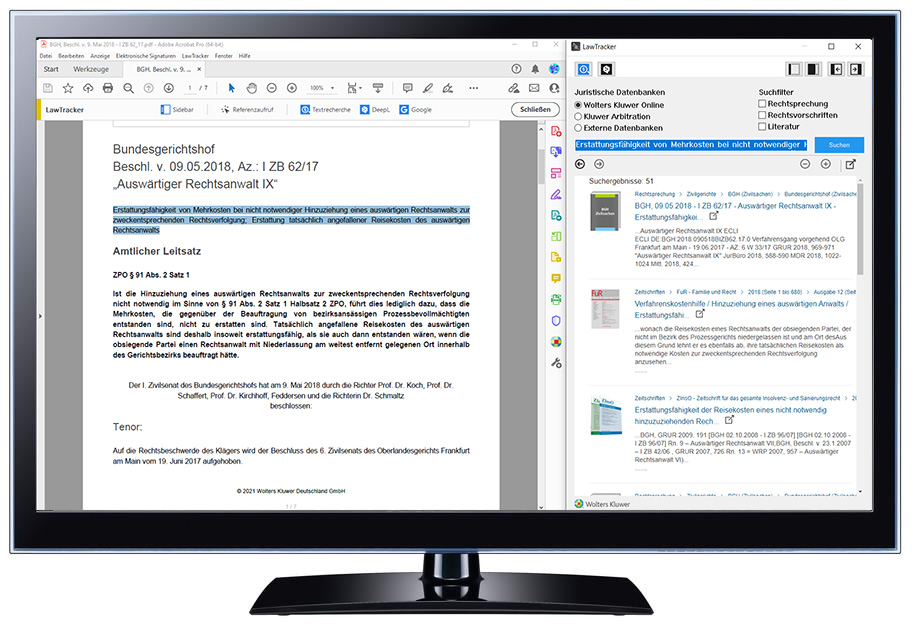Open the LawTracker menu in menu bar
Screen dimensions: 916x634
point(195,56)
